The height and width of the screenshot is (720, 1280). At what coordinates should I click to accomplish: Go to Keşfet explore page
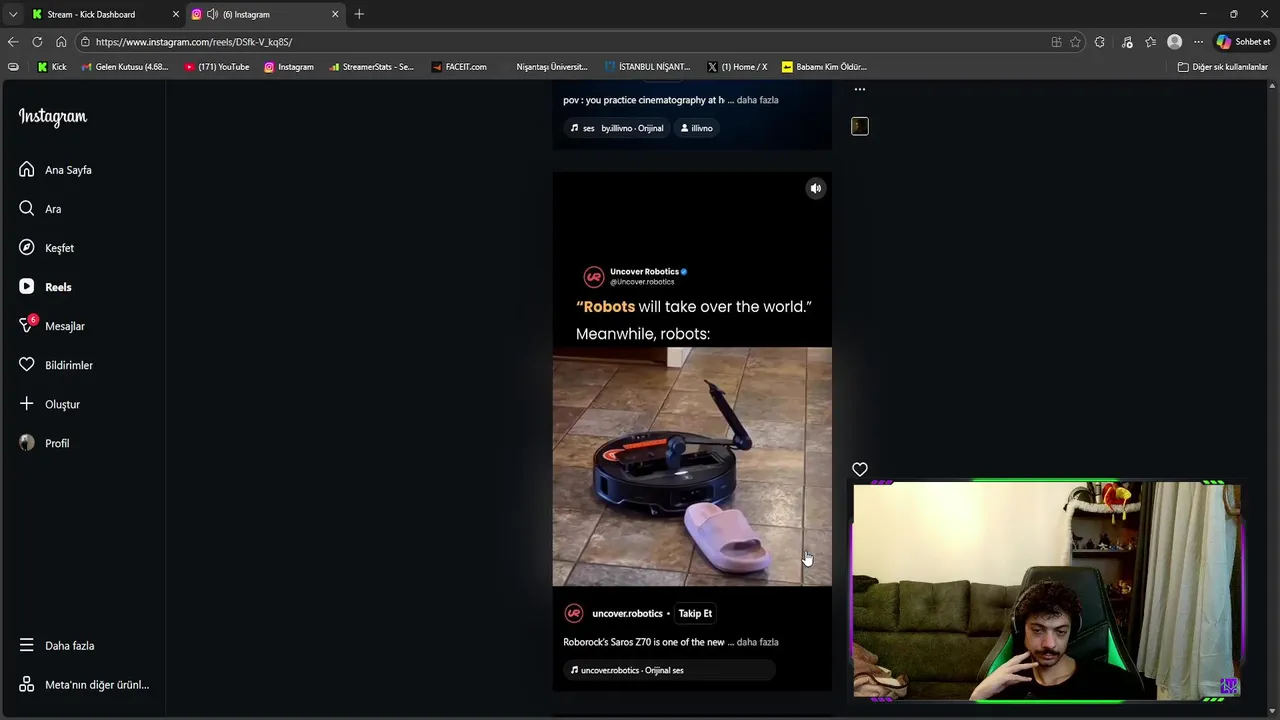[46, 248]
